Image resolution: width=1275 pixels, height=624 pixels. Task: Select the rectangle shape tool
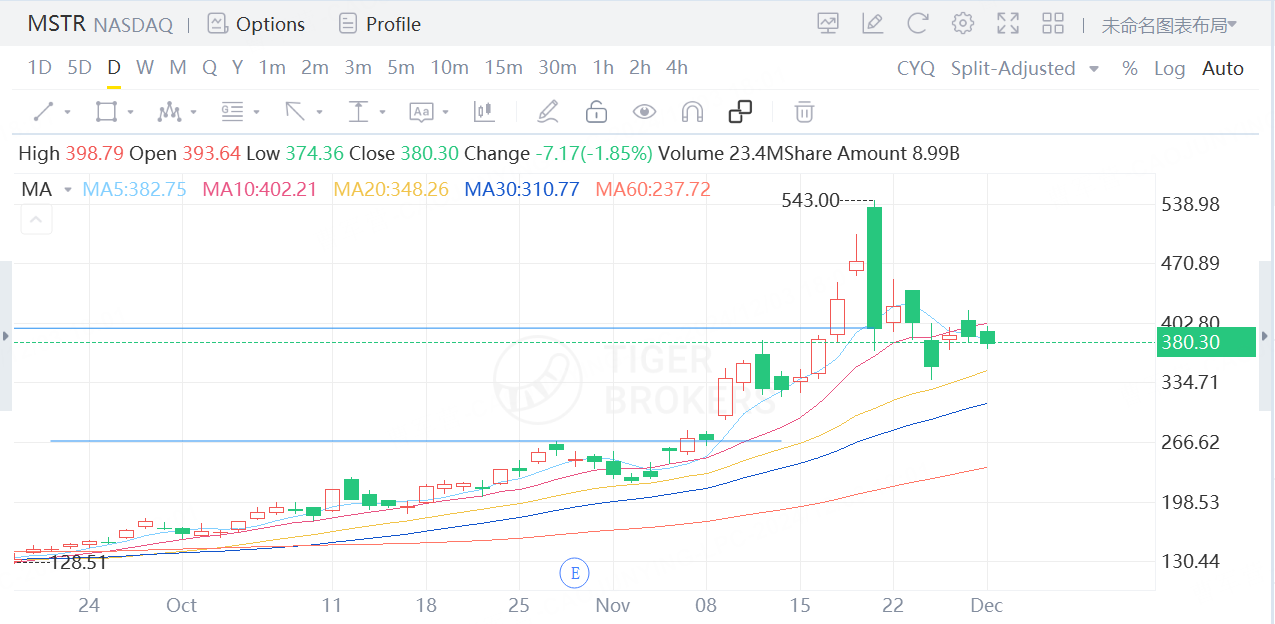point(106,112)
